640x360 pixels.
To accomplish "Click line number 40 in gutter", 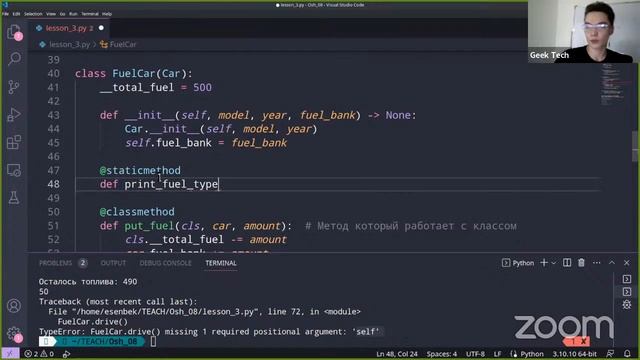I will click(54, 73).
